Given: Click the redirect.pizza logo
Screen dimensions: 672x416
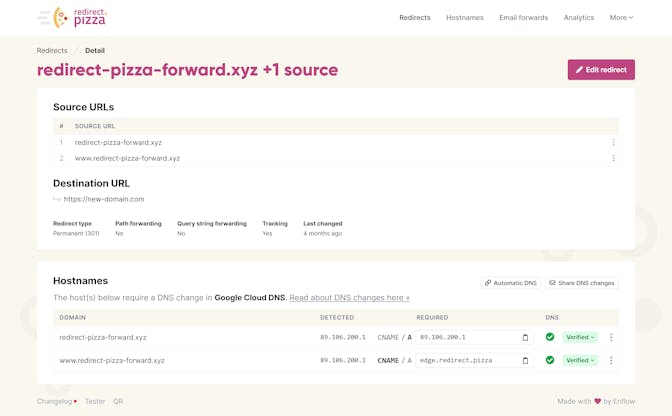Looking at the screenshot, I should click(x=71, y=17).
